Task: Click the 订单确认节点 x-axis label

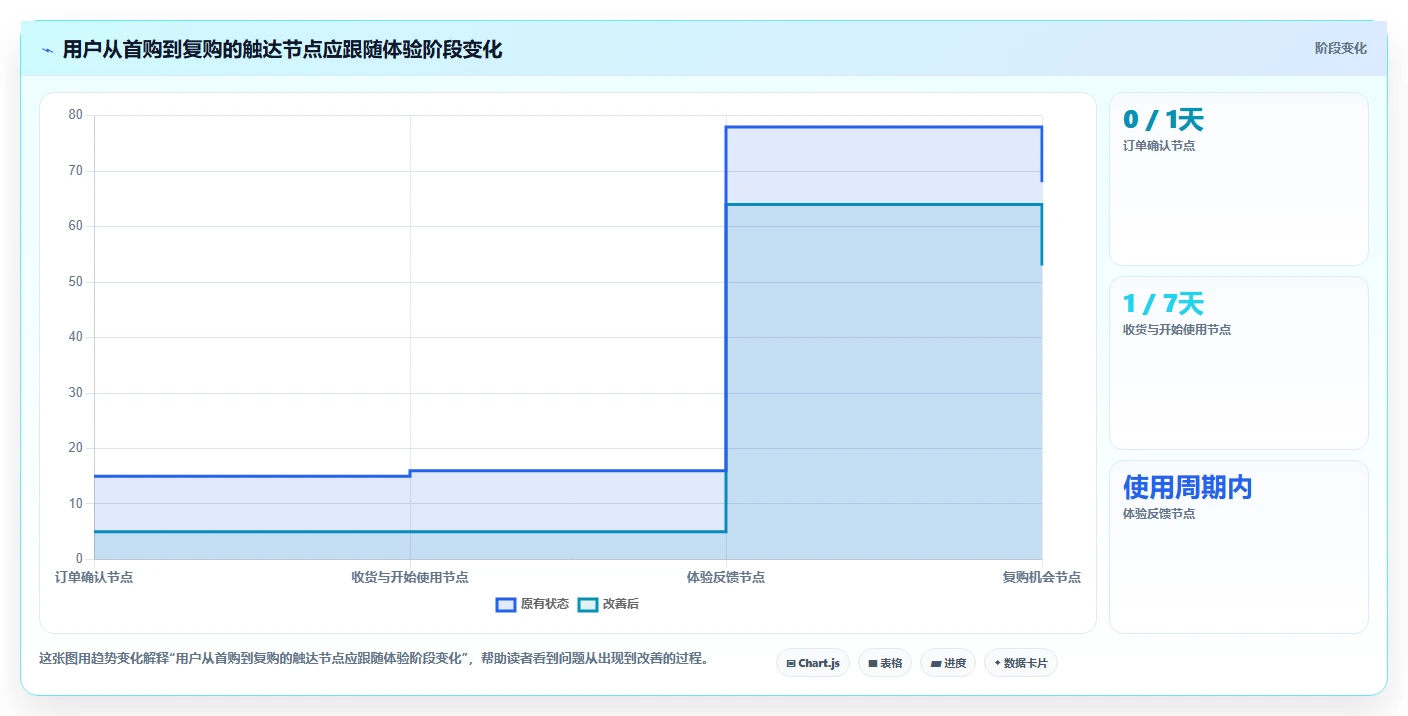Action: (94, 578)
